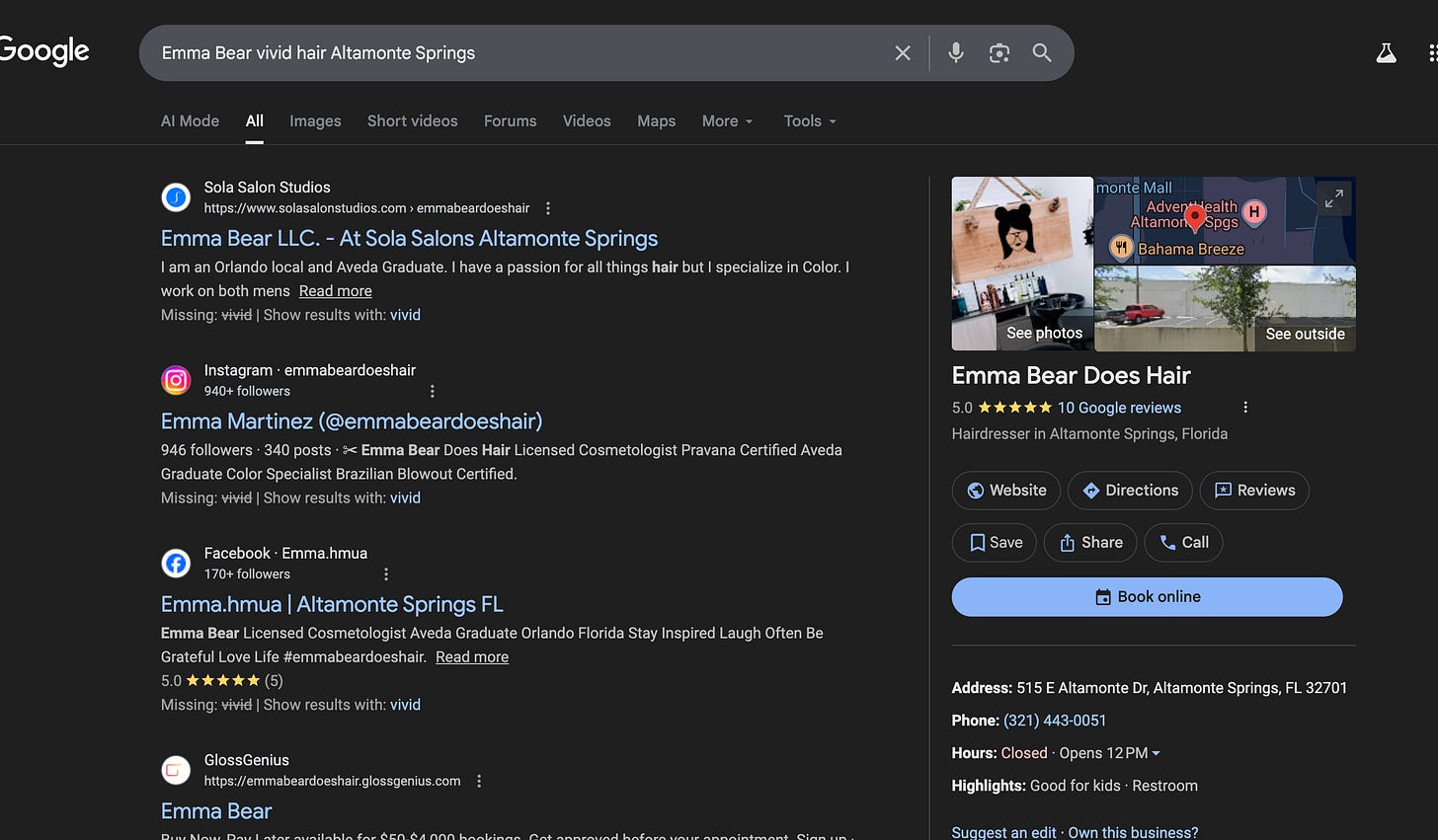Open Emma Martinez Instagram result
The width and height of the screenshot is (1438, 840).
point(352,421)
